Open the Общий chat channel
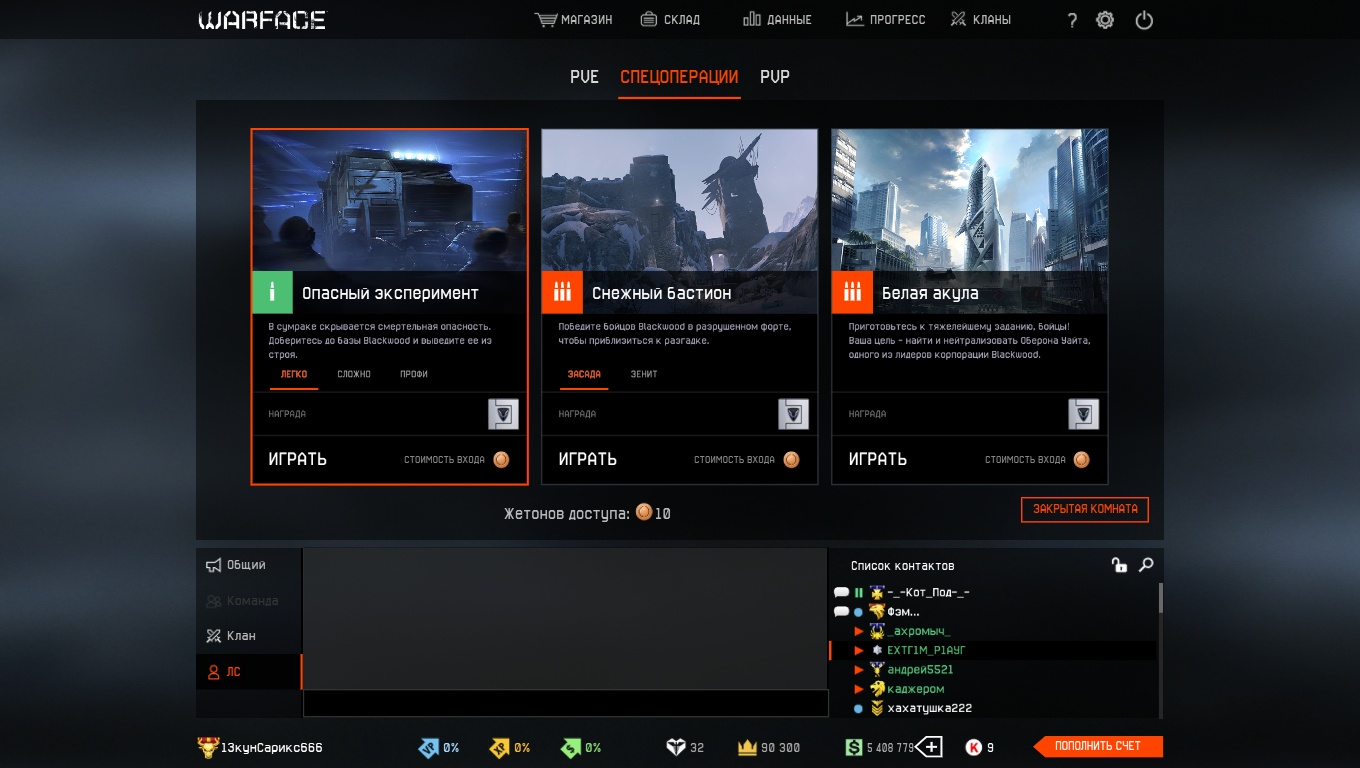This screenshot has height=768, width=1360. pos(249,566)
